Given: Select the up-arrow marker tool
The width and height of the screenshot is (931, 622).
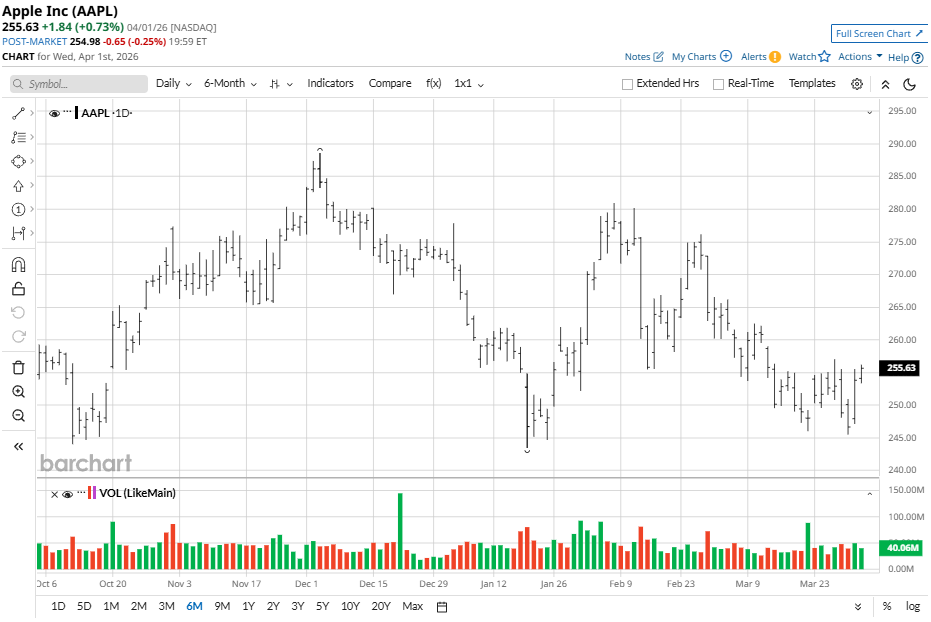Looking at the screenshot, I should tap(18, 186).
